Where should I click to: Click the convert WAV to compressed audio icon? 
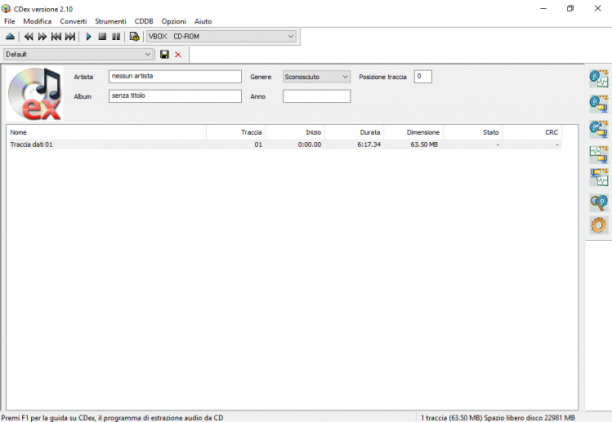[599, 154]
